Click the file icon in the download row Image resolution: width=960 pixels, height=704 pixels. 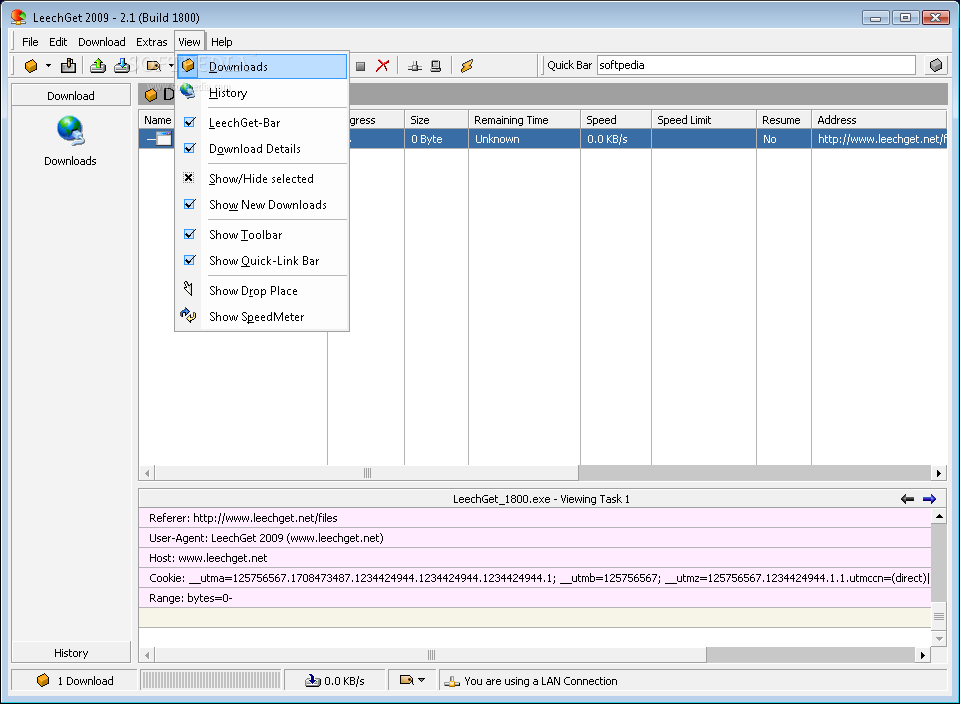[x=163, y=139]
